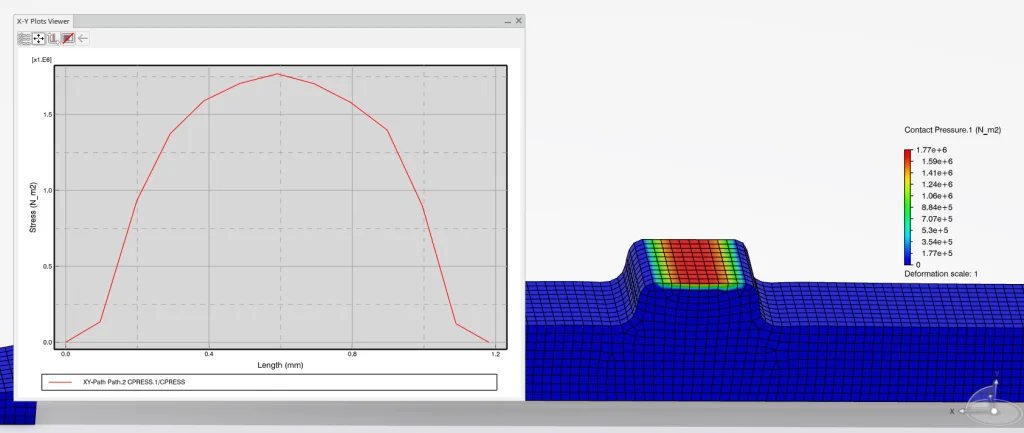
Task: Click the 1.77e+6 maximum legend value
Action: (x=931, y=150)
